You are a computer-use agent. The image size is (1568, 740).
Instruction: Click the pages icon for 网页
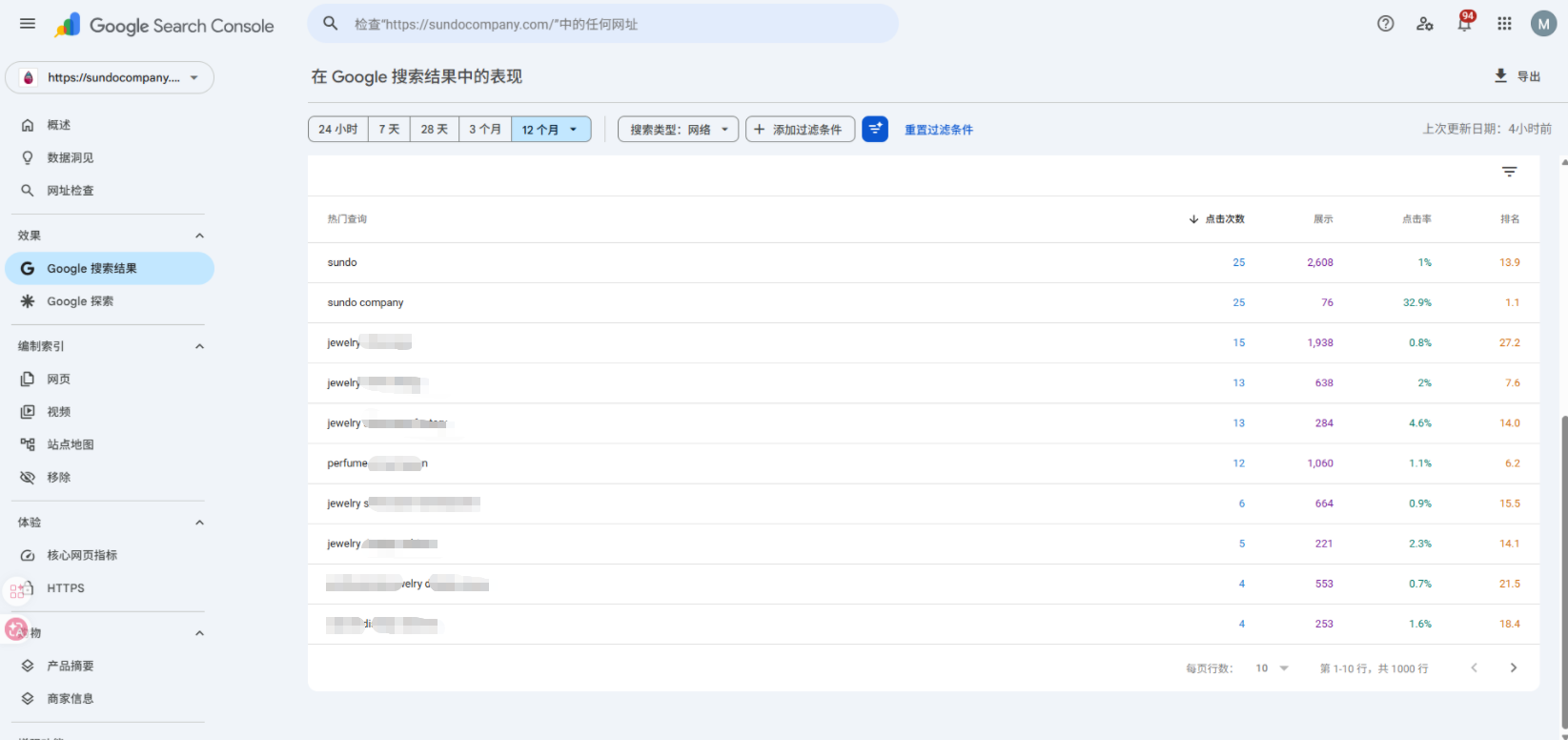click(x=28, y=380)
